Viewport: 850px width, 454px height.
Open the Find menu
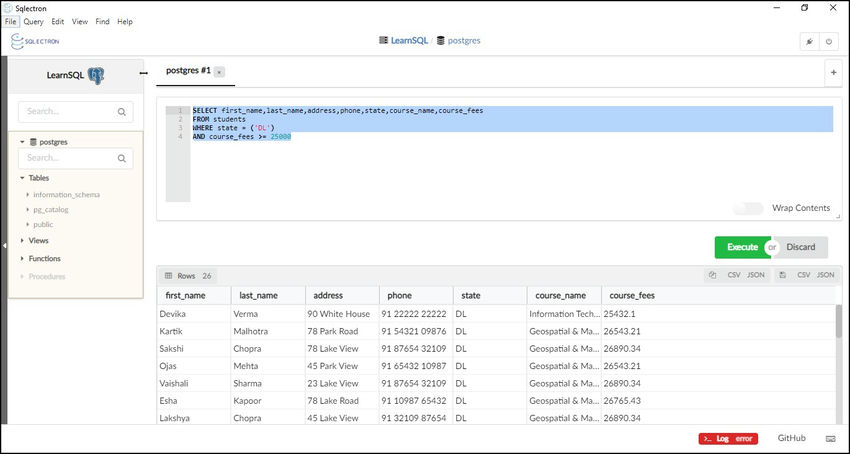102,22
